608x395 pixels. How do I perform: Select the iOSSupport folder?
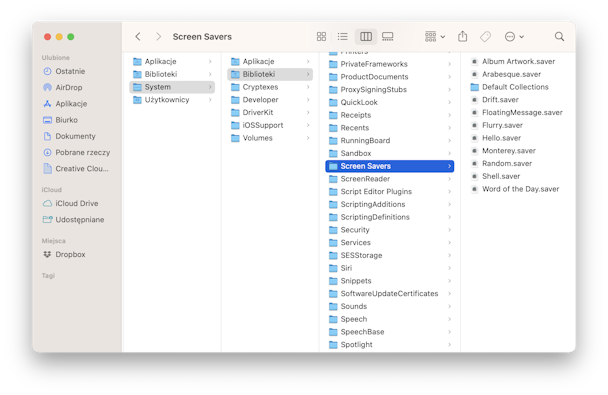click(x=270, y=126)
